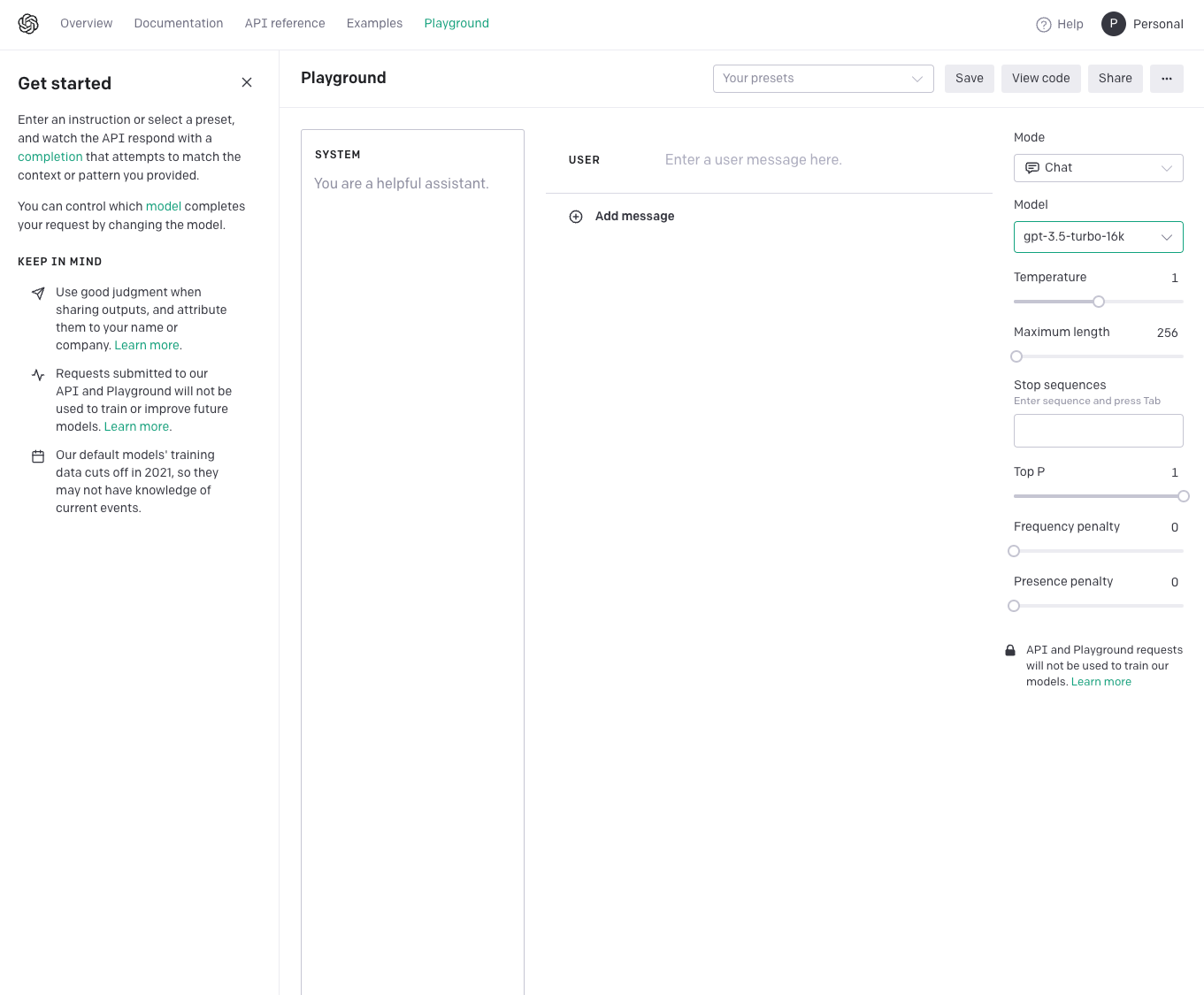
Task: Click the Playground page heading
Action: click(343, 78)
